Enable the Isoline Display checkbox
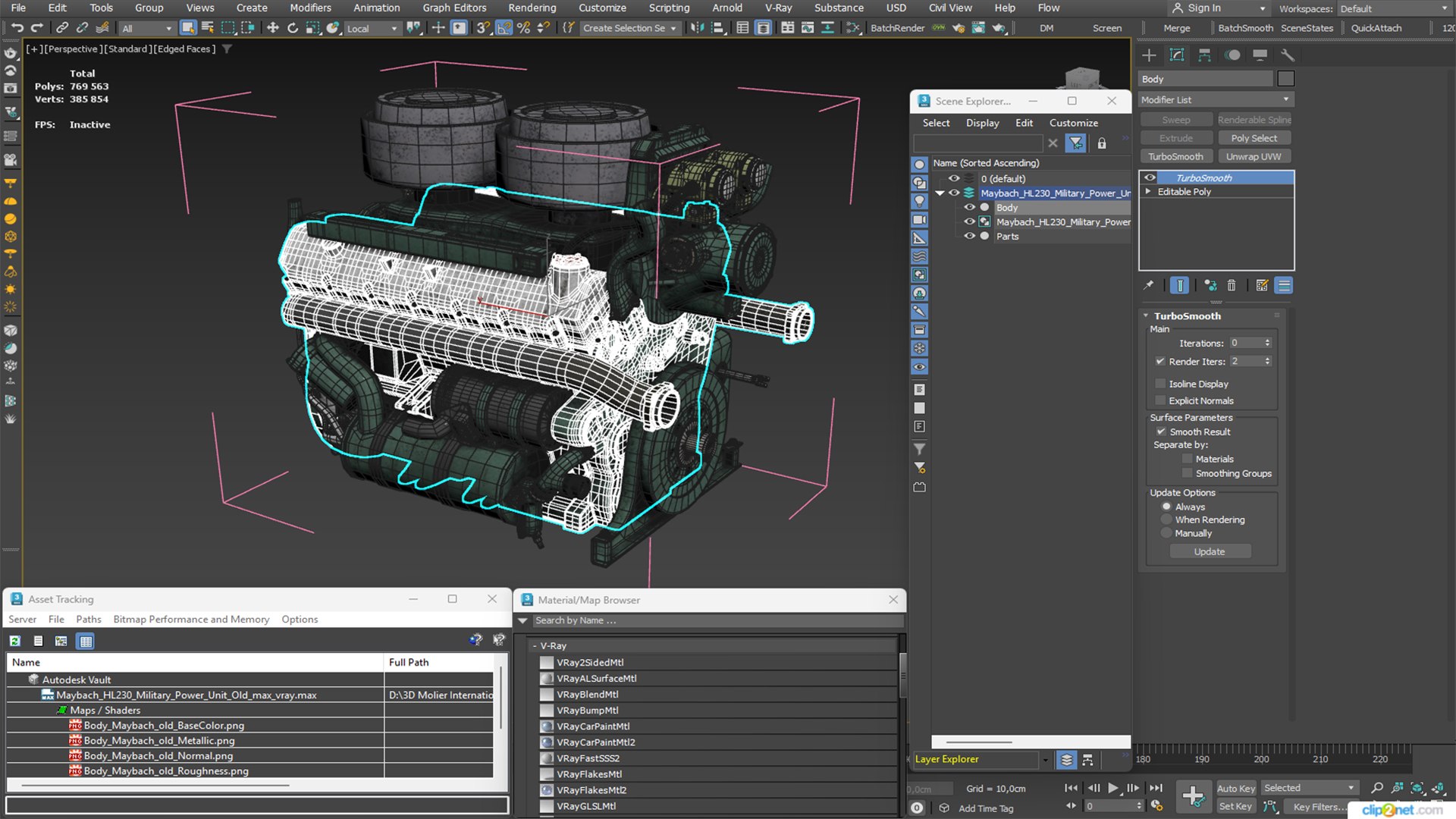This screenshot has width=1456, height=819. 1159,384
